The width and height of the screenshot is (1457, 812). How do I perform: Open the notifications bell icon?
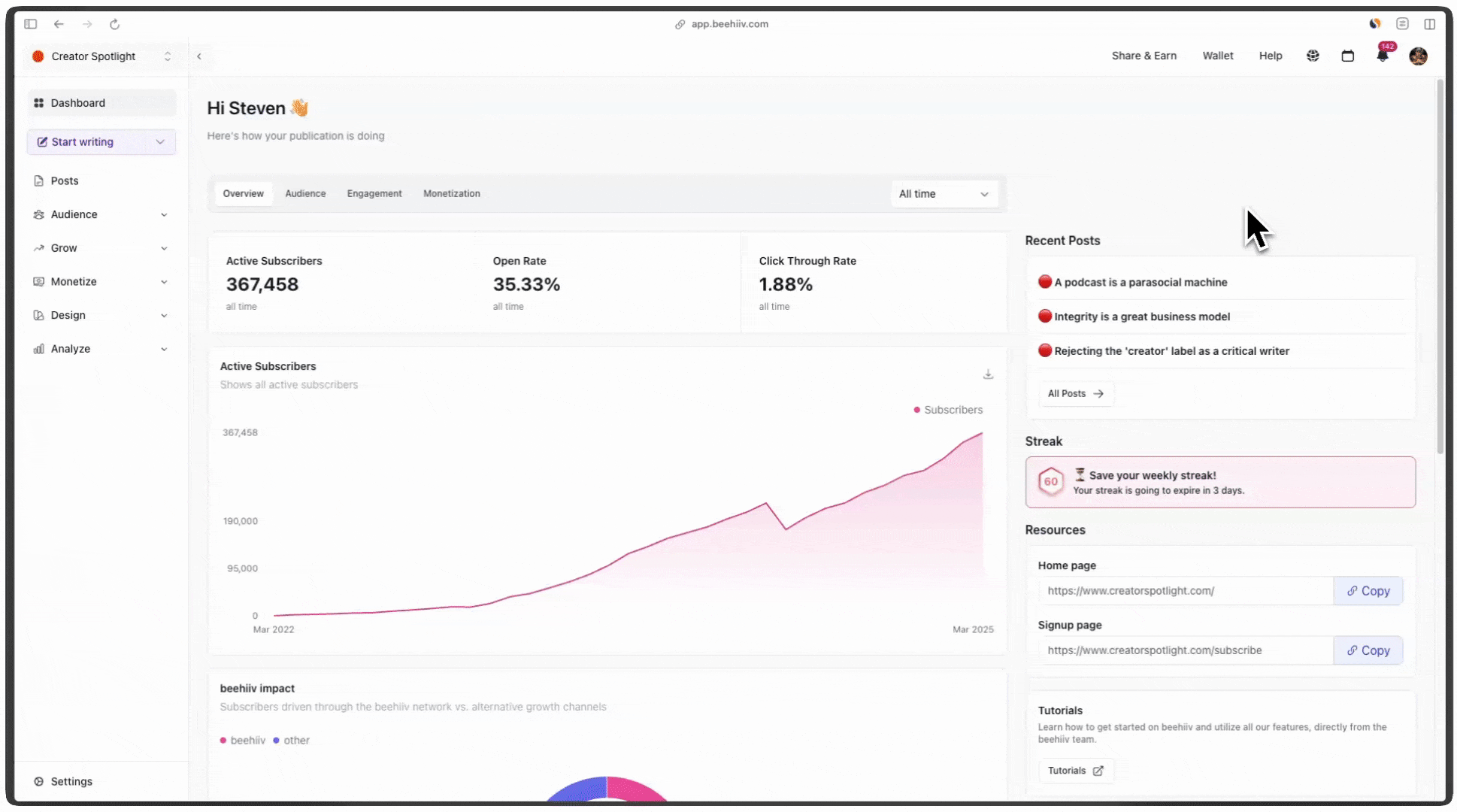click(1383, 56)
